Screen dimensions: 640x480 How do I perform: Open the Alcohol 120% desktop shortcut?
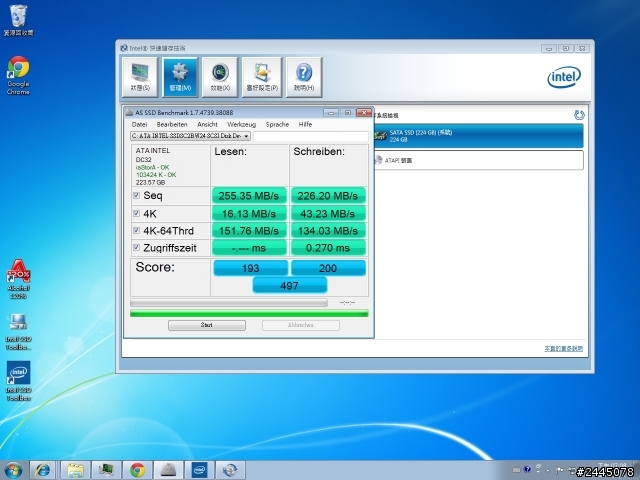coord(18,279)
